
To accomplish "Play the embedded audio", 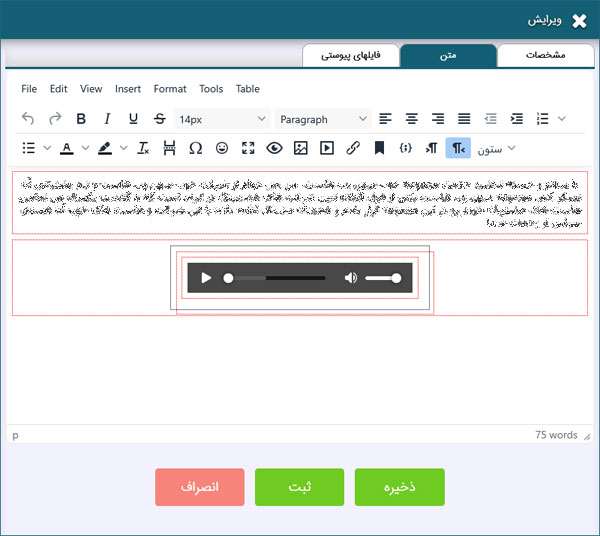I will (x=206, y=278).
